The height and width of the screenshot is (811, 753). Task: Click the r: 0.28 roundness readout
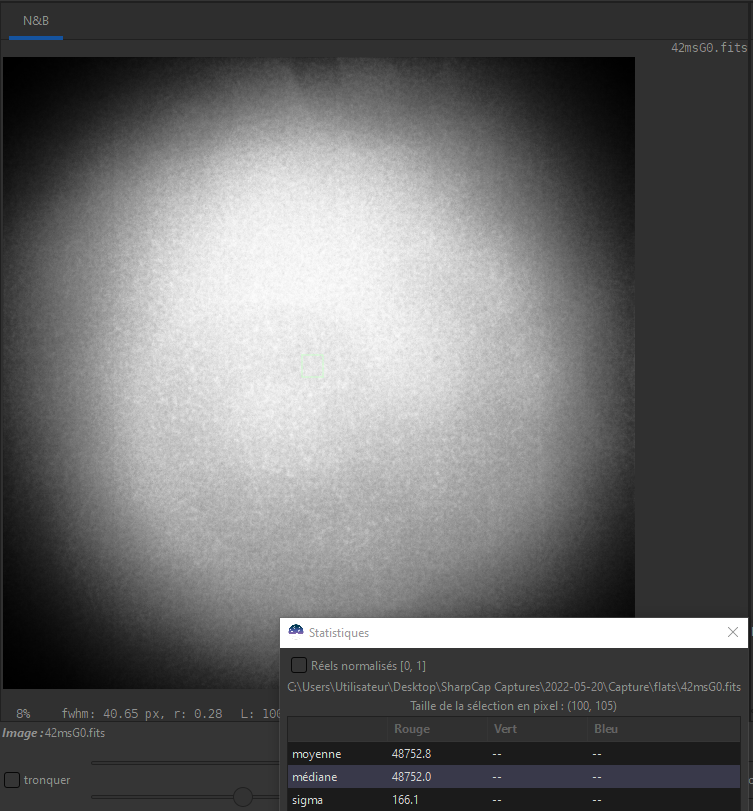point(198,714)
